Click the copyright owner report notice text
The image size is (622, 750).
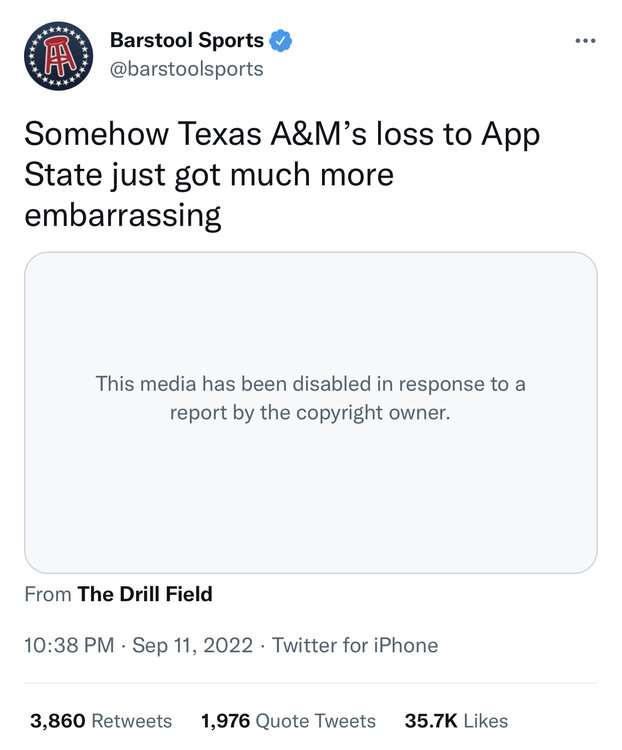(x=310, y=397)
